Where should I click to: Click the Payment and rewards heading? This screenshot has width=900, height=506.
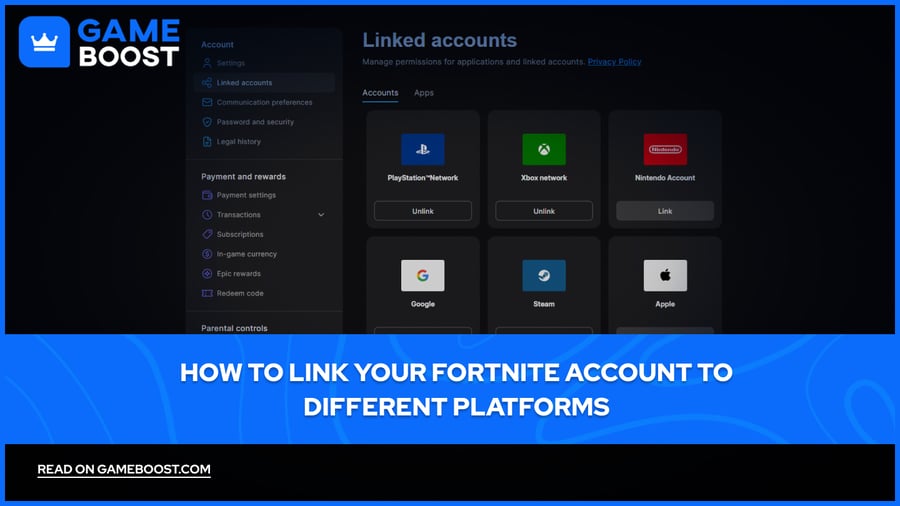pyautogui.click(x=243, y=177)
